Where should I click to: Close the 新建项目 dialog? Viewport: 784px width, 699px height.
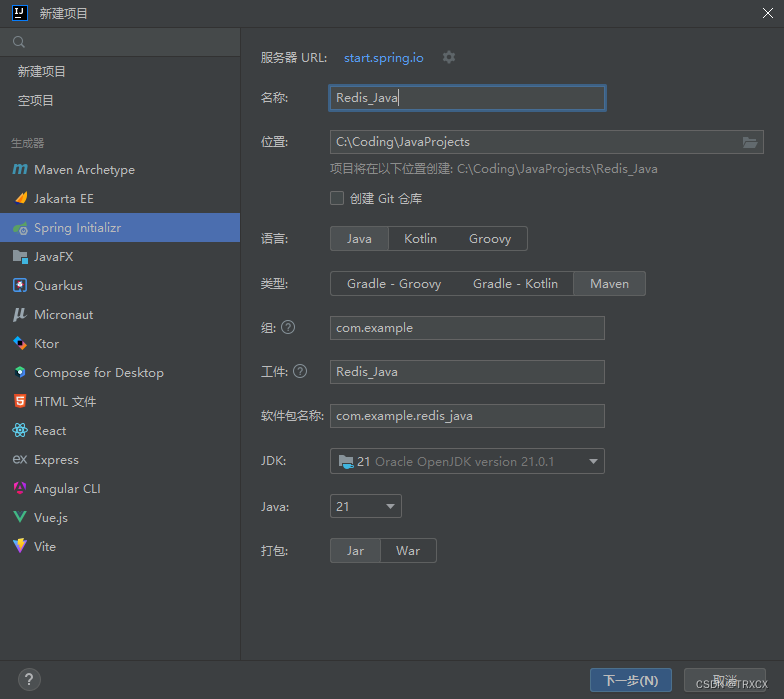tap(768, 13)
